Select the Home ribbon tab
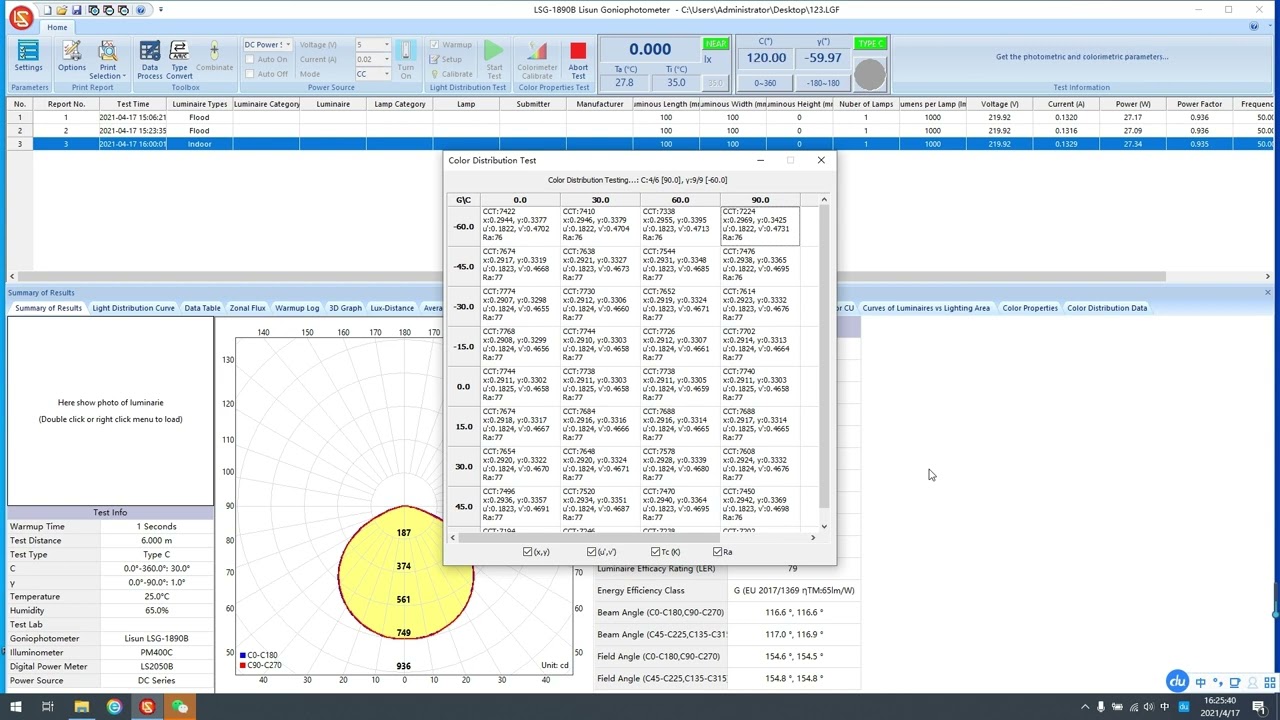Image resolution: width=1280 pixels, height=720 pixels. click(57, 27)
